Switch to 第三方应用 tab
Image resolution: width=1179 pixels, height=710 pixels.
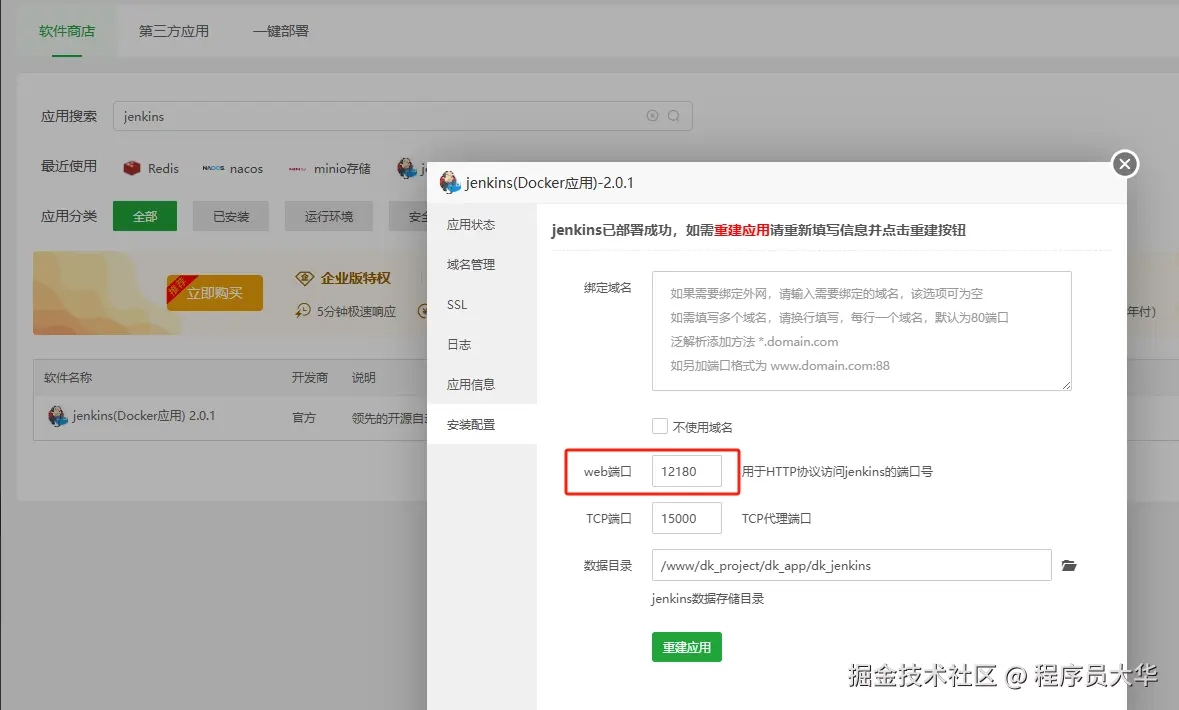[x=174, y=31]
